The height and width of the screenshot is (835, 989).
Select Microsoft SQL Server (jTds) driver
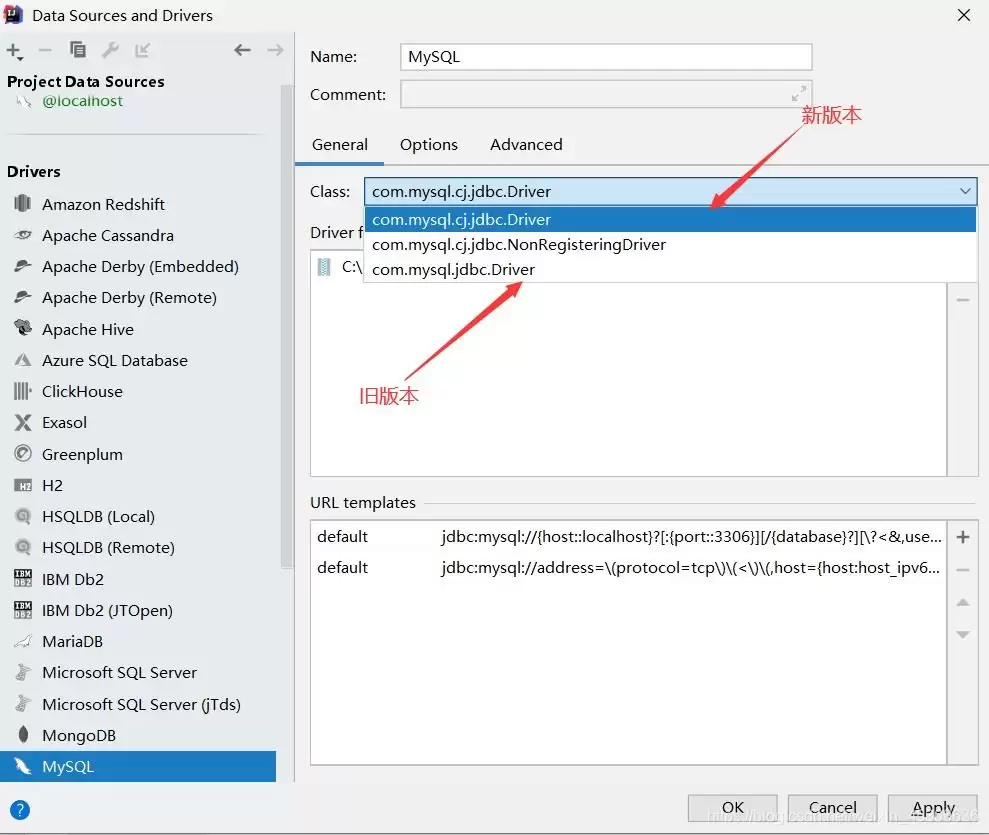point(138,704)
